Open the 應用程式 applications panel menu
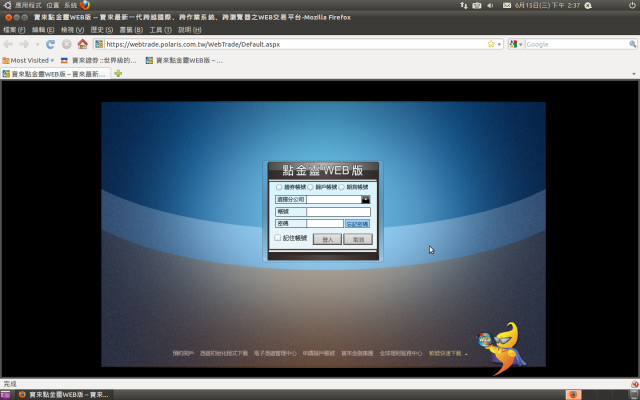The height and width of the screenshot is (400, 640). pyautogui.click(x=28, y=5)
